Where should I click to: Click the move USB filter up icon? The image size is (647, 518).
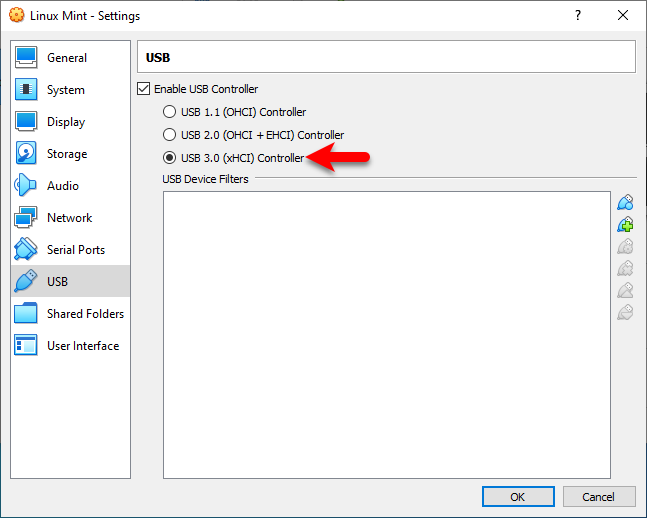pyautogui.click(x=625, y=290)
